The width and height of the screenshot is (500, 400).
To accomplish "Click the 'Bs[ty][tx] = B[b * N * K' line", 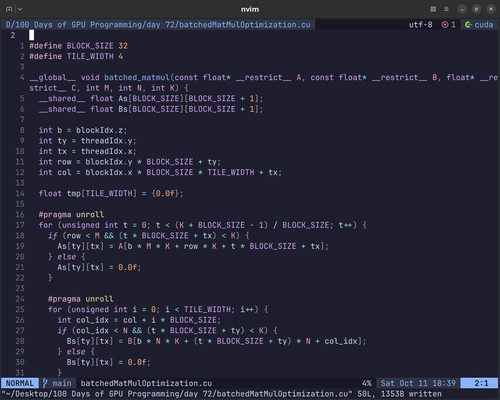I will point(216,341).
